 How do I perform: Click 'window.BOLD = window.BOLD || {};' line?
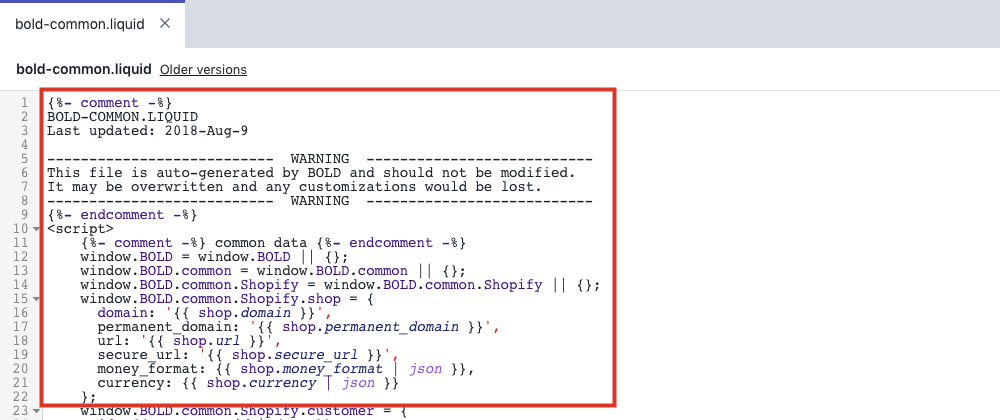(214, 257)
